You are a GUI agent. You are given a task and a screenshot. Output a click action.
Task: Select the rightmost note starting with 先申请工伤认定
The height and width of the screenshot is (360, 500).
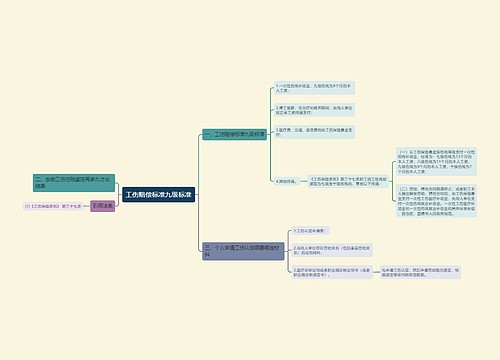pos(421,272)
